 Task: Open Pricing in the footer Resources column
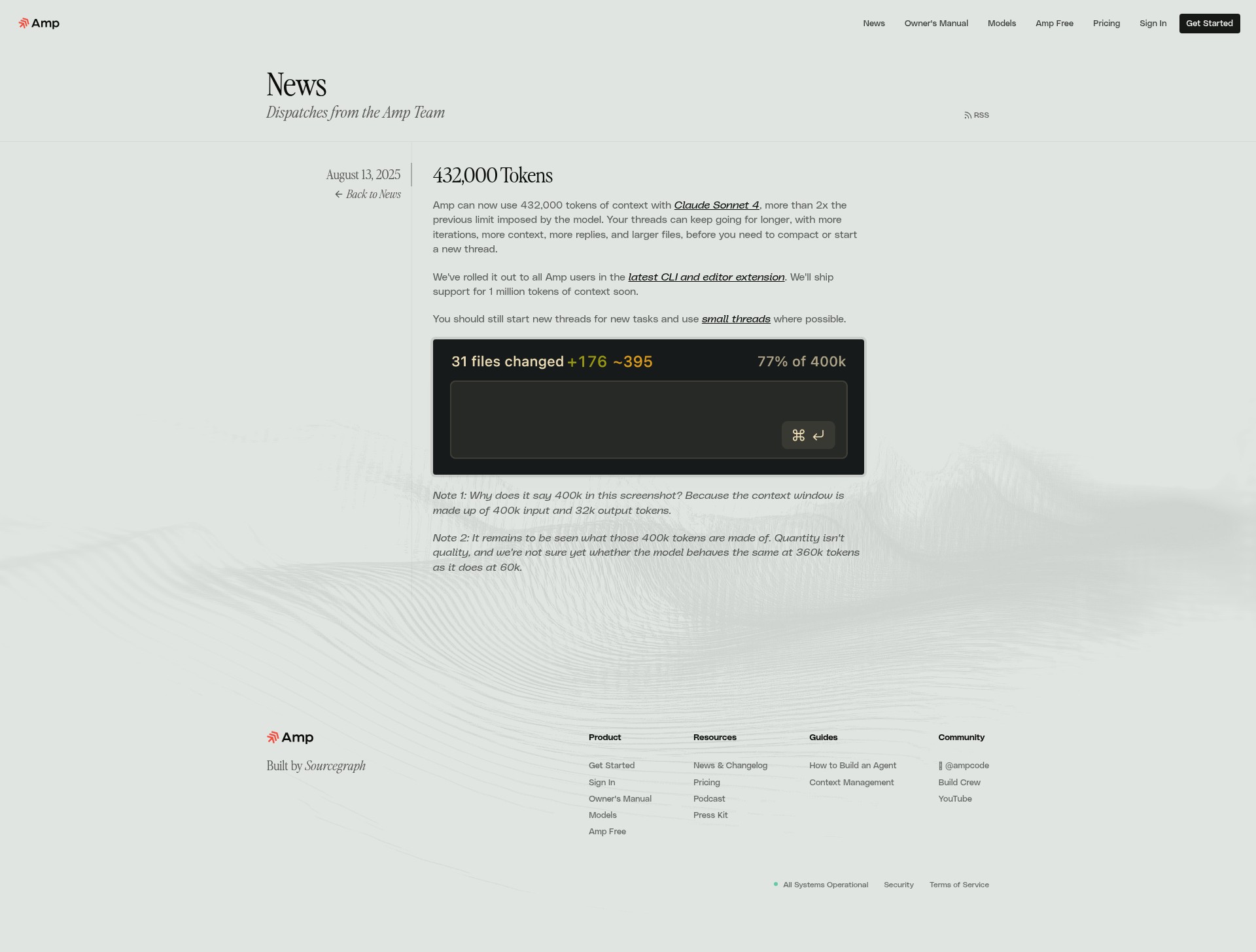[x=706, y=783]
